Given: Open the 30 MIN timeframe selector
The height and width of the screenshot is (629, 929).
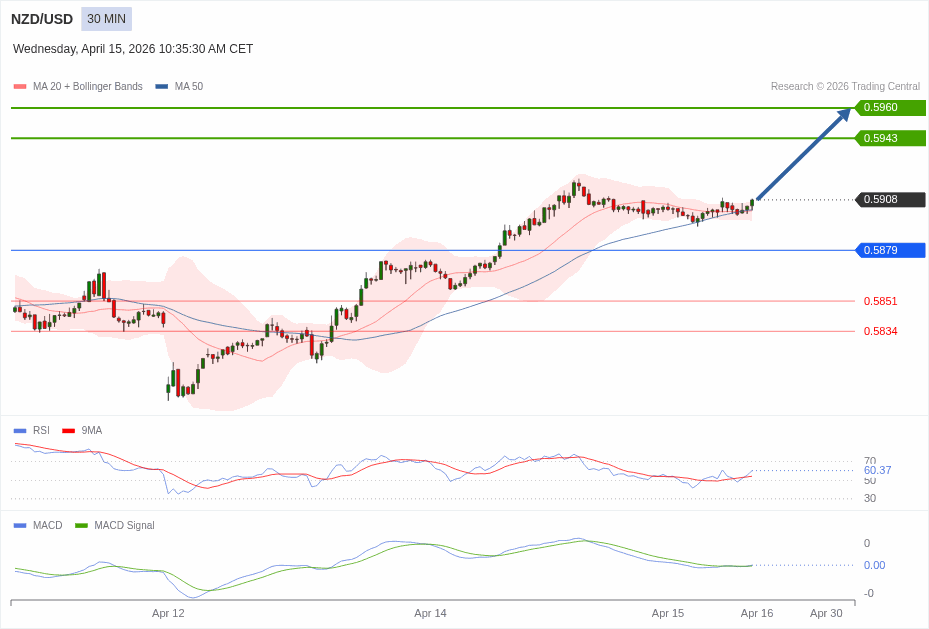Looking at the screenshot, I should point(106,19).
